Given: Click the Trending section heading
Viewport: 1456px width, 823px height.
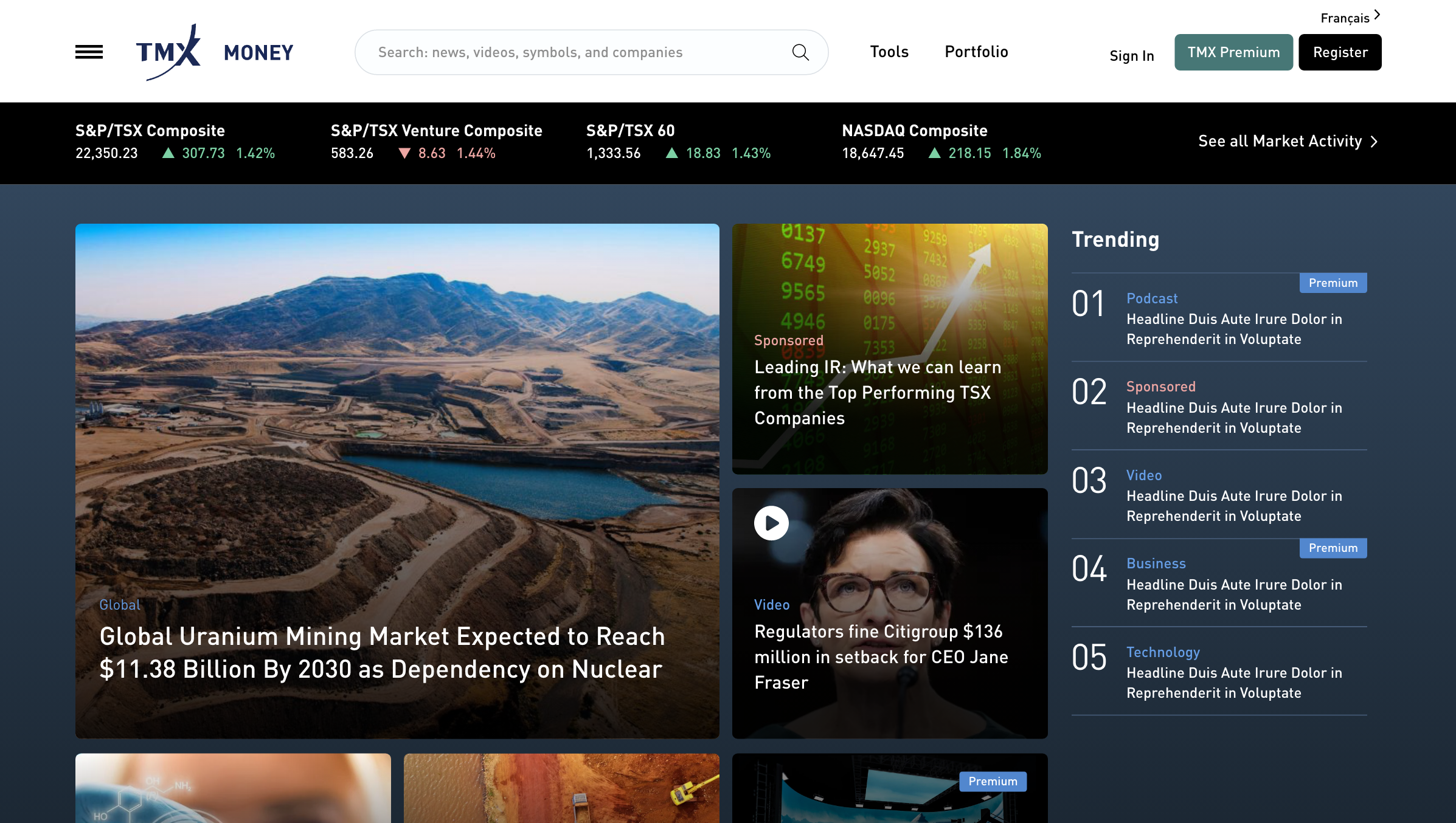Looking at the screenshot, I should click(x=1115, y=239).
